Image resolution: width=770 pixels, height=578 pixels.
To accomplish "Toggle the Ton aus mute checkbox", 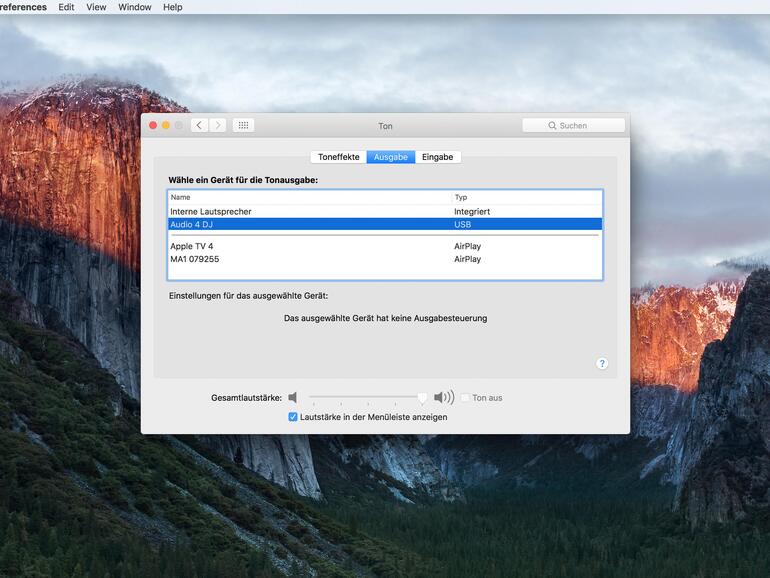I will pyautogui.click(x=465, y=398).
